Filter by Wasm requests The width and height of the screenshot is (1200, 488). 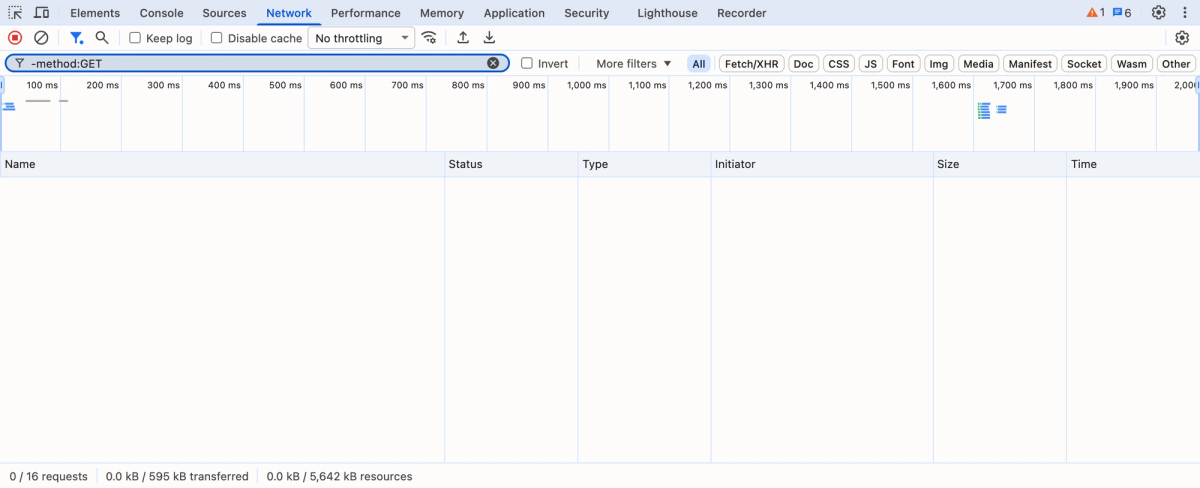[1131, 63]
